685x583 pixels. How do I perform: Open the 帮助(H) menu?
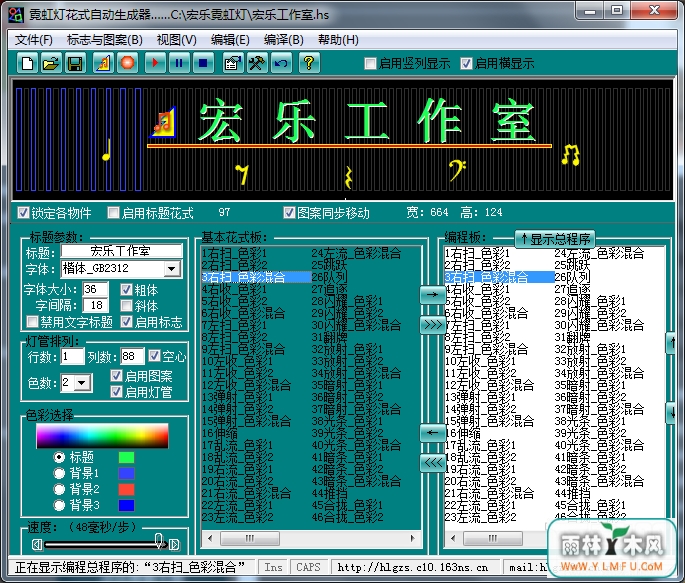(338, 40)
